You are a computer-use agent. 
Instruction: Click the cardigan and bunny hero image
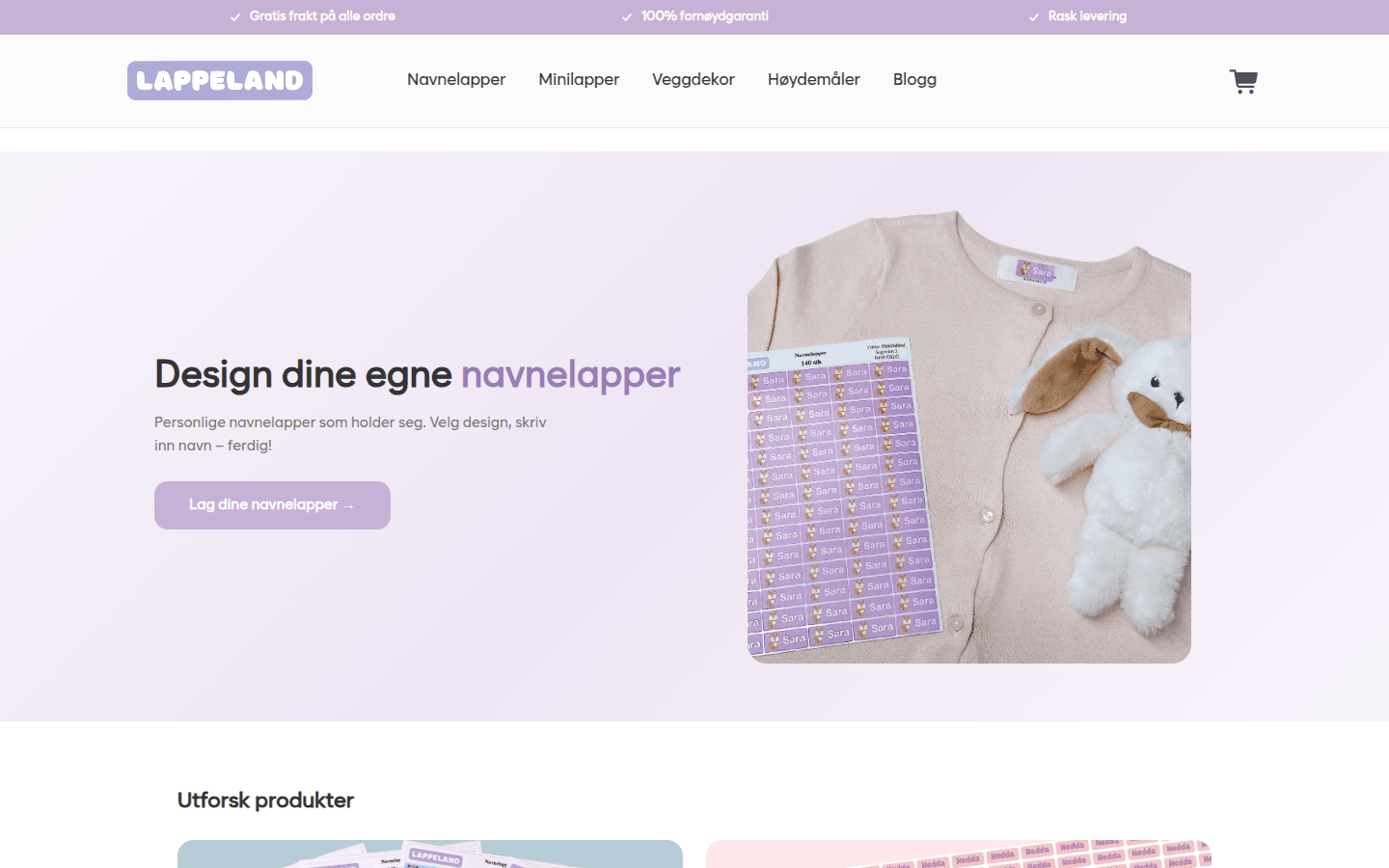[x=969, y=436]
